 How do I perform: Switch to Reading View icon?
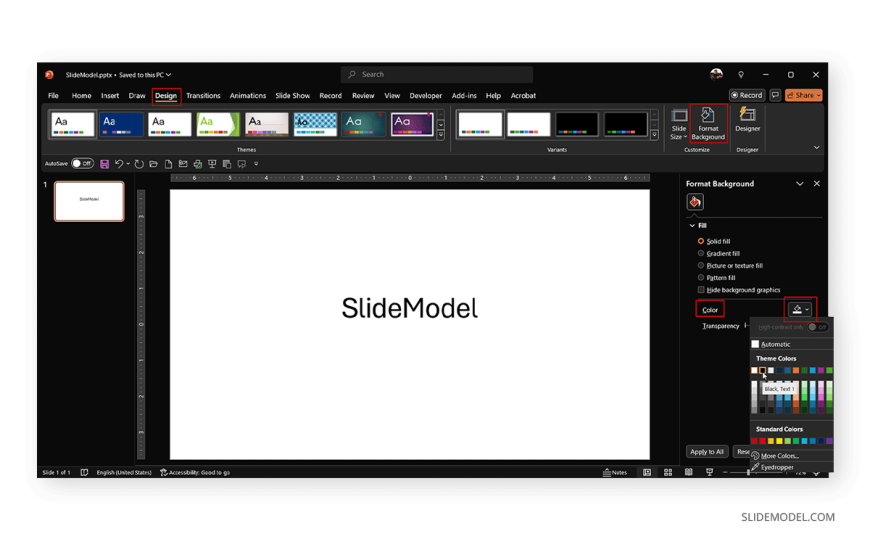click(x=689, y=472)
